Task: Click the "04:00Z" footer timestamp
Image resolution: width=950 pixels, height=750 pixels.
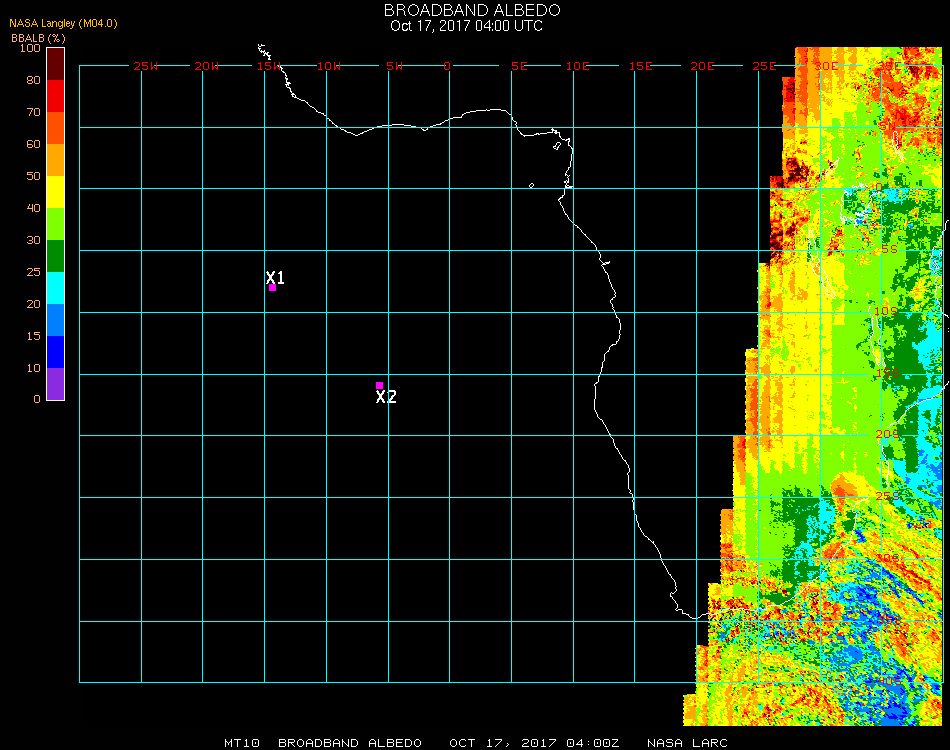Action: (593, 743)
